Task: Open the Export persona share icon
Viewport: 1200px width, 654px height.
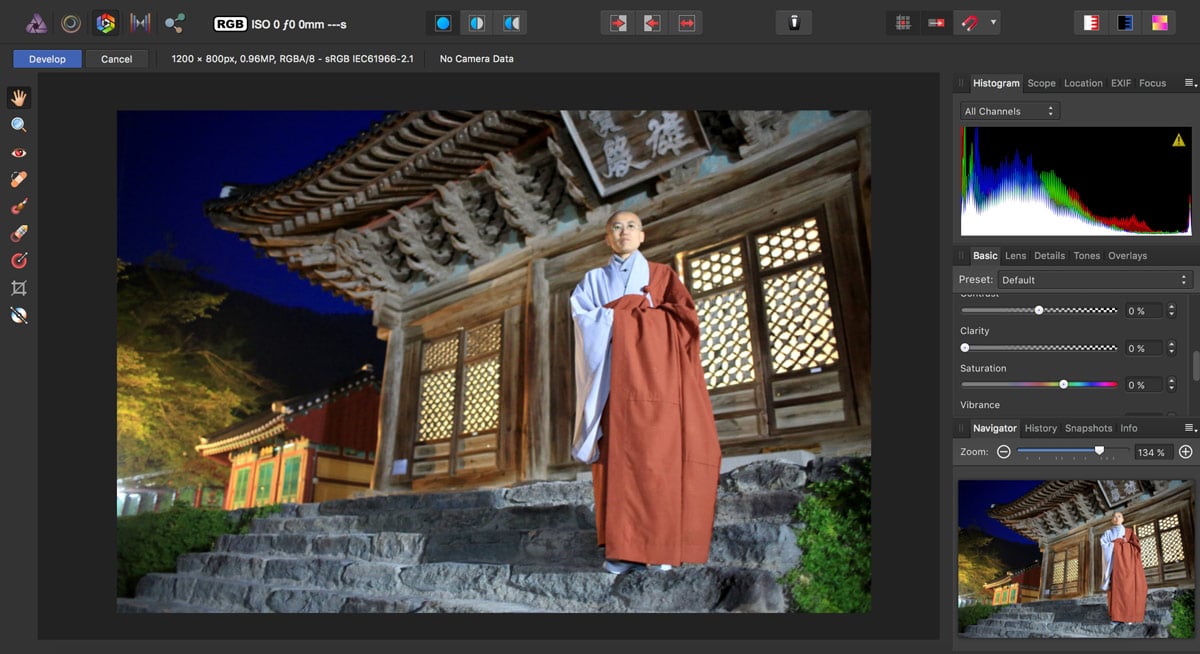Action: pos(175,23)
